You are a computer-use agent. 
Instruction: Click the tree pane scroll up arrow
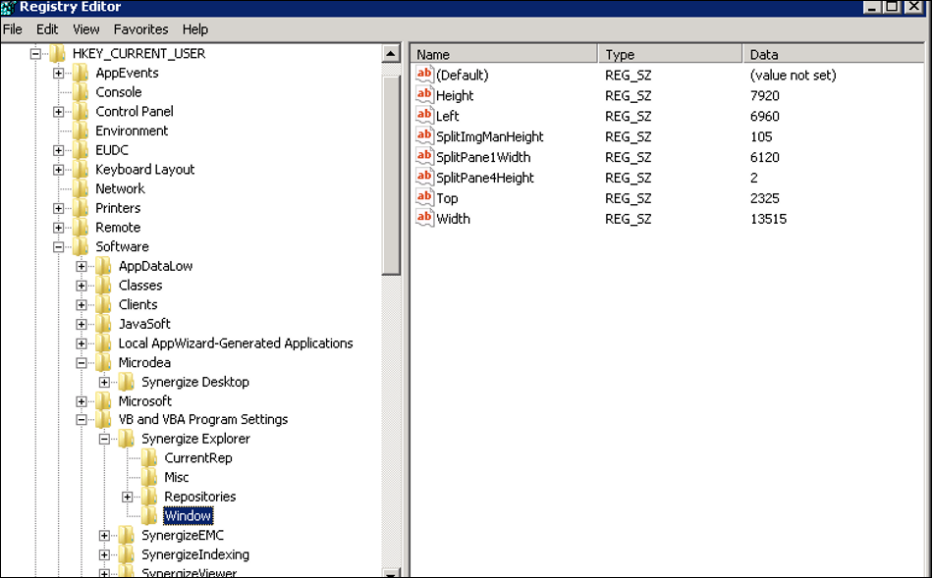pyautogui.click(x=391, y=54)
